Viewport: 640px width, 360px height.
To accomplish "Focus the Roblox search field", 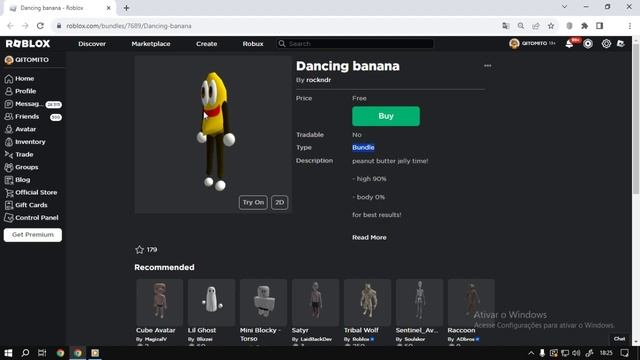I will [355, 44].
